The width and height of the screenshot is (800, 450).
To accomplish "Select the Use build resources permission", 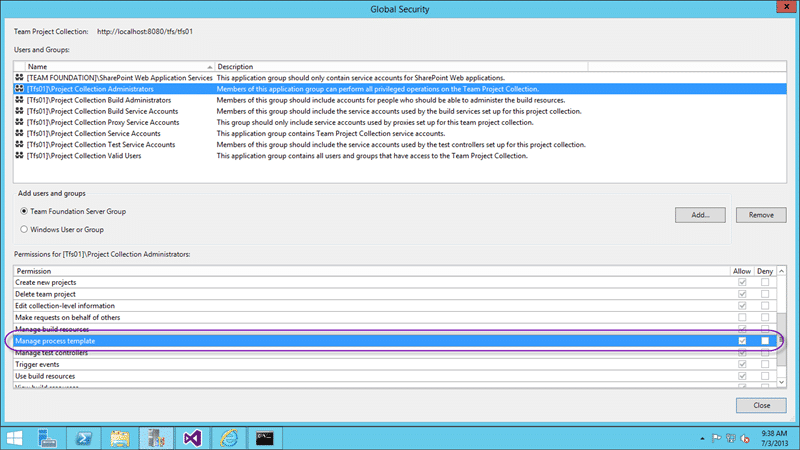I will tap(395, 376).
